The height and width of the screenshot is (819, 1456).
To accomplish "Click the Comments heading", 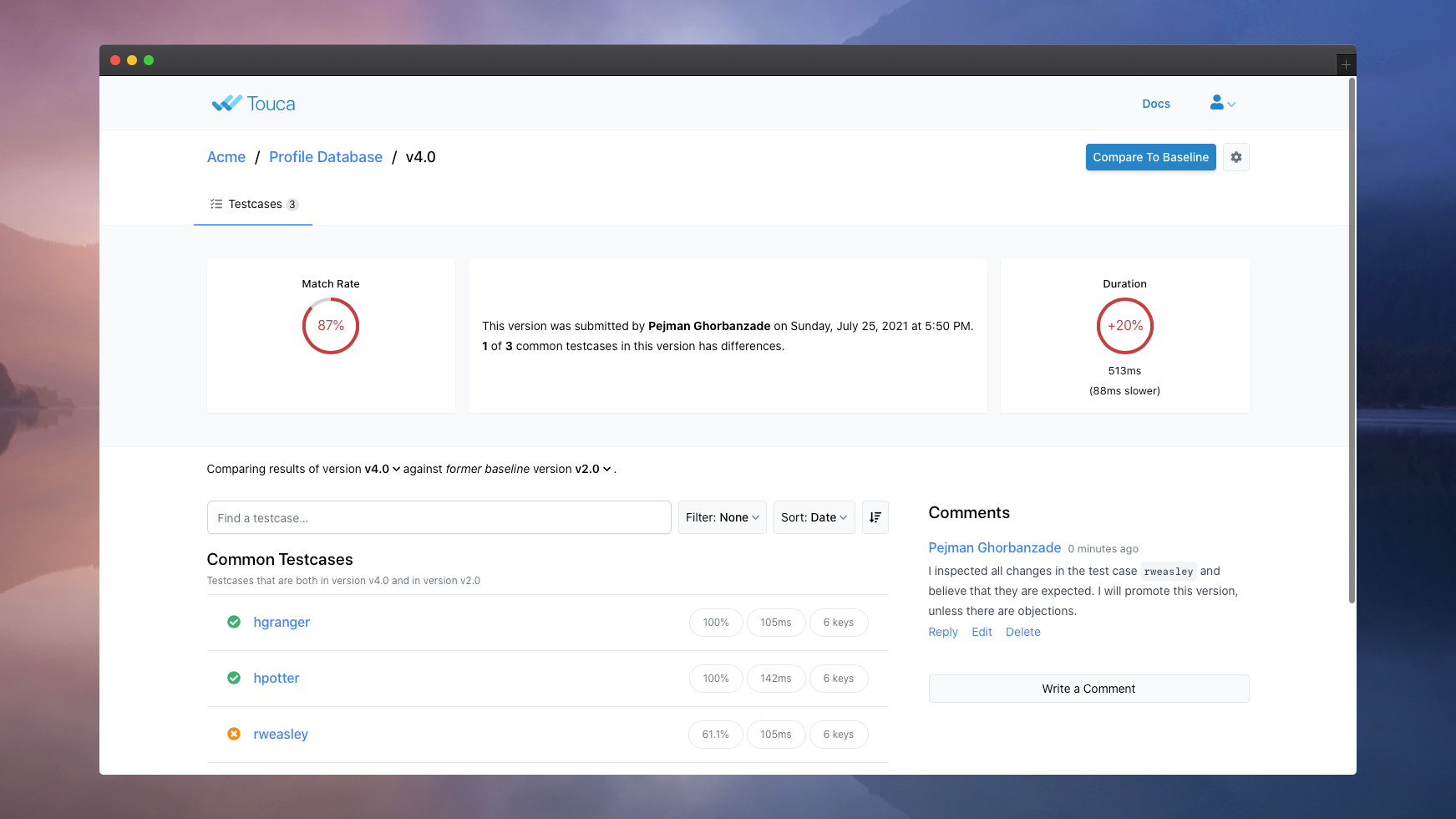I will coord(969,512).
